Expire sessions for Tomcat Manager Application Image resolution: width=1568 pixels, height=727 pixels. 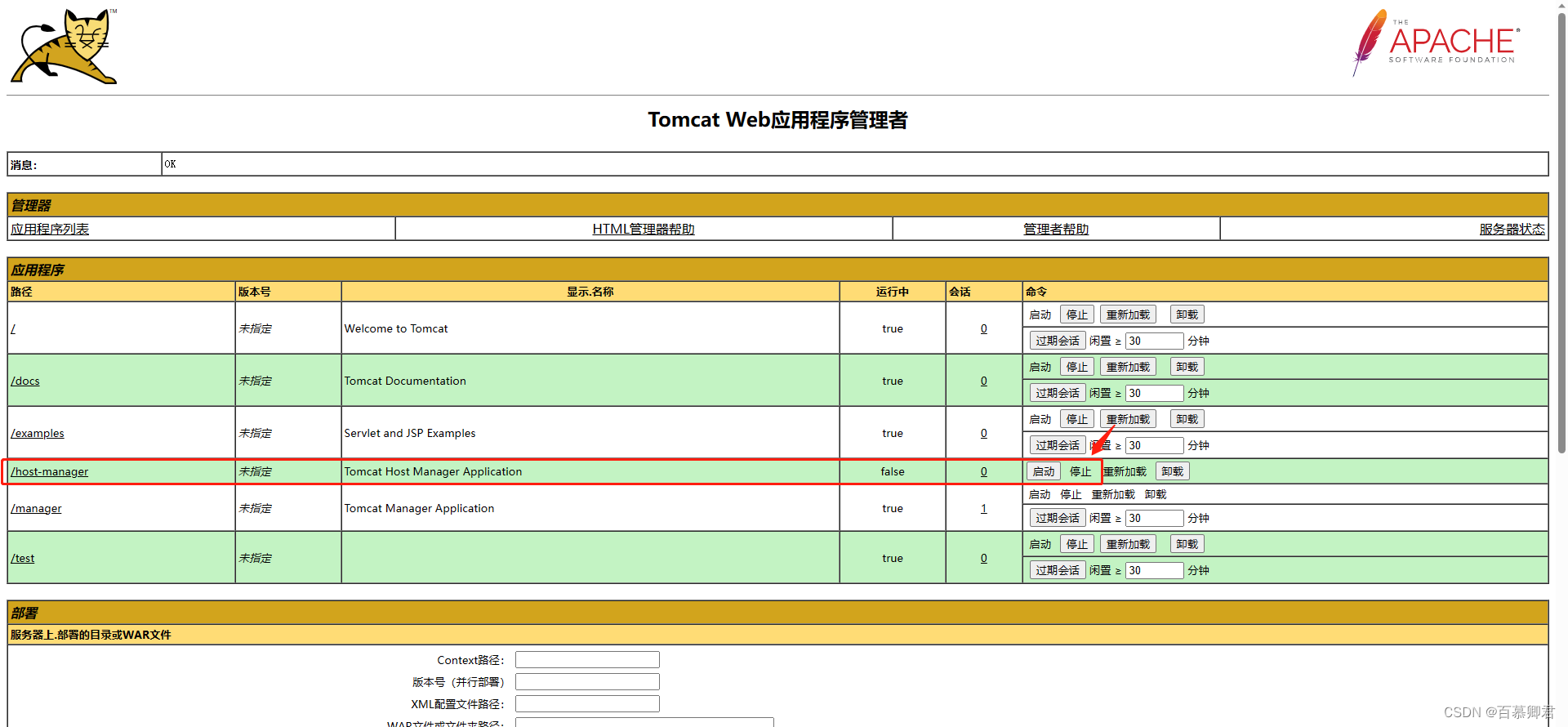point(1058,518)
